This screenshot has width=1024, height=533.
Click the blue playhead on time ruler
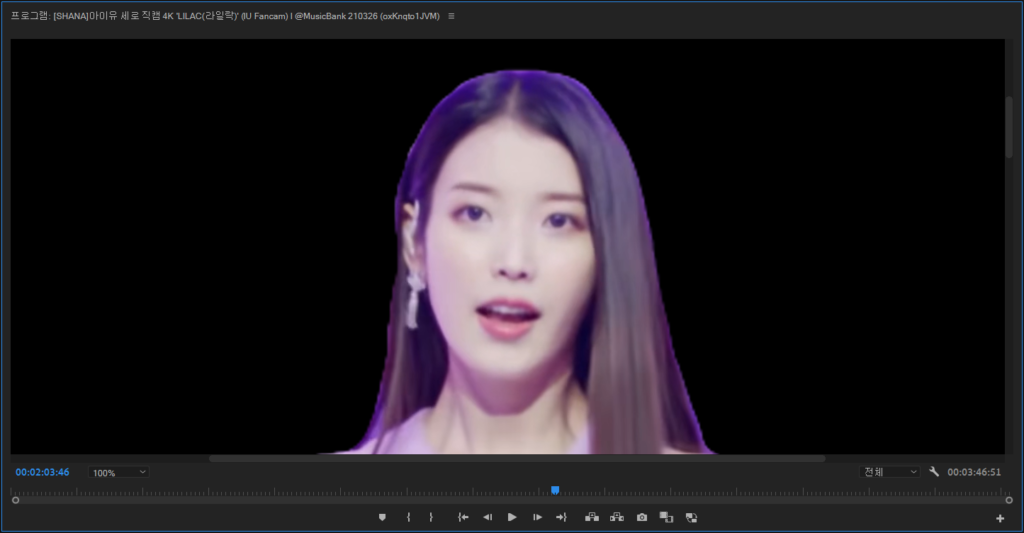(555, 490)
